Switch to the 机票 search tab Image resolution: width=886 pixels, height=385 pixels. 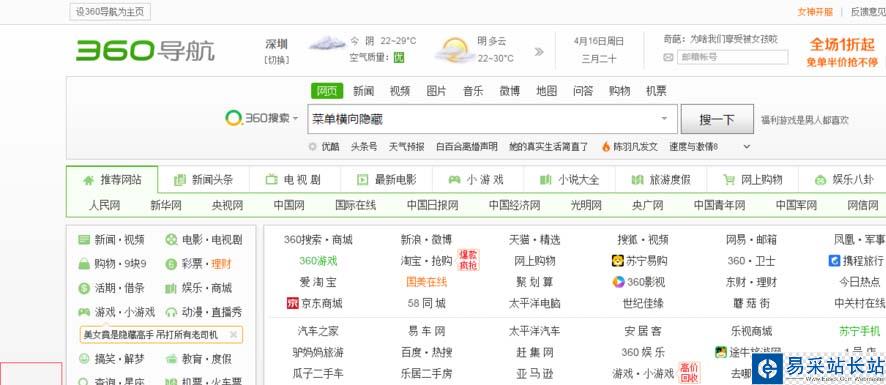pyautogui.click(x=656, y=90)
